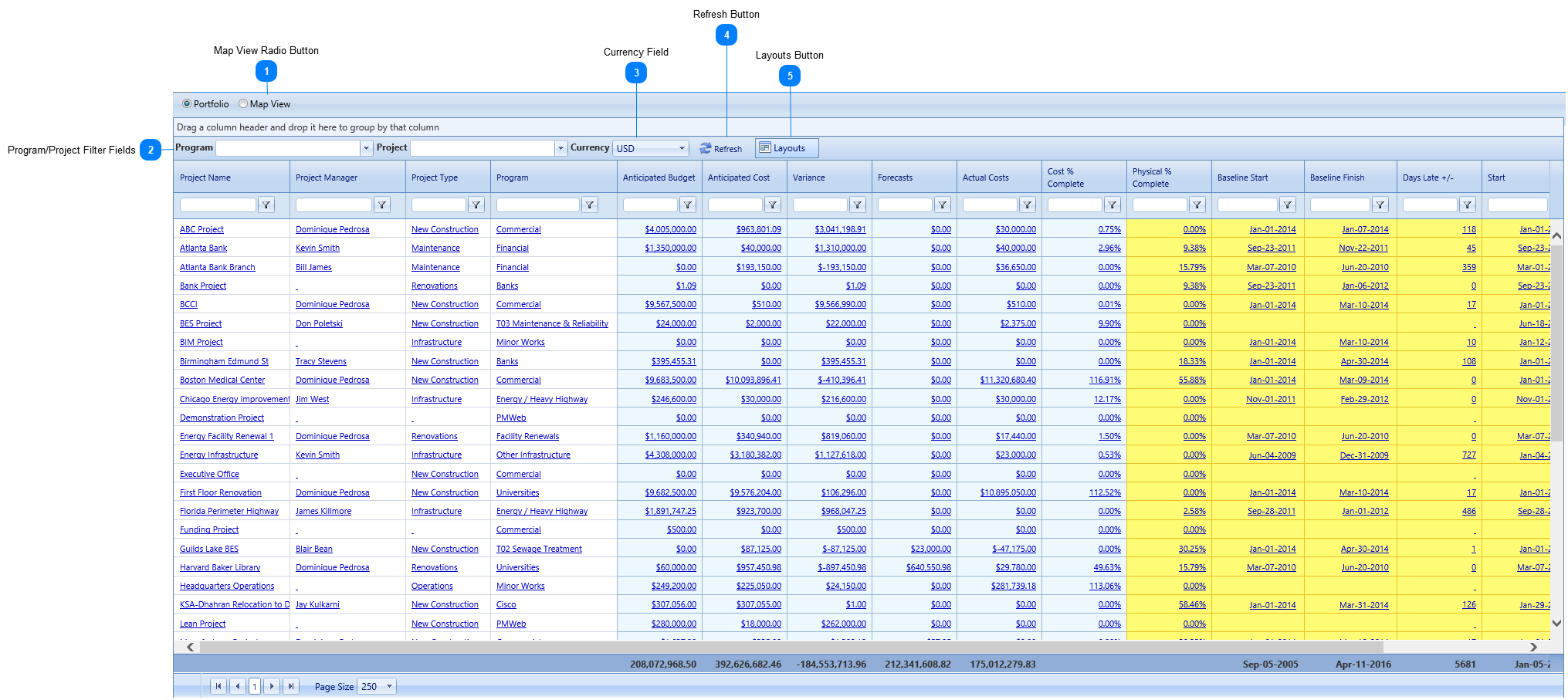
Task: Click filter icon for Anticipated Budget column
Action: click(688, 205)
